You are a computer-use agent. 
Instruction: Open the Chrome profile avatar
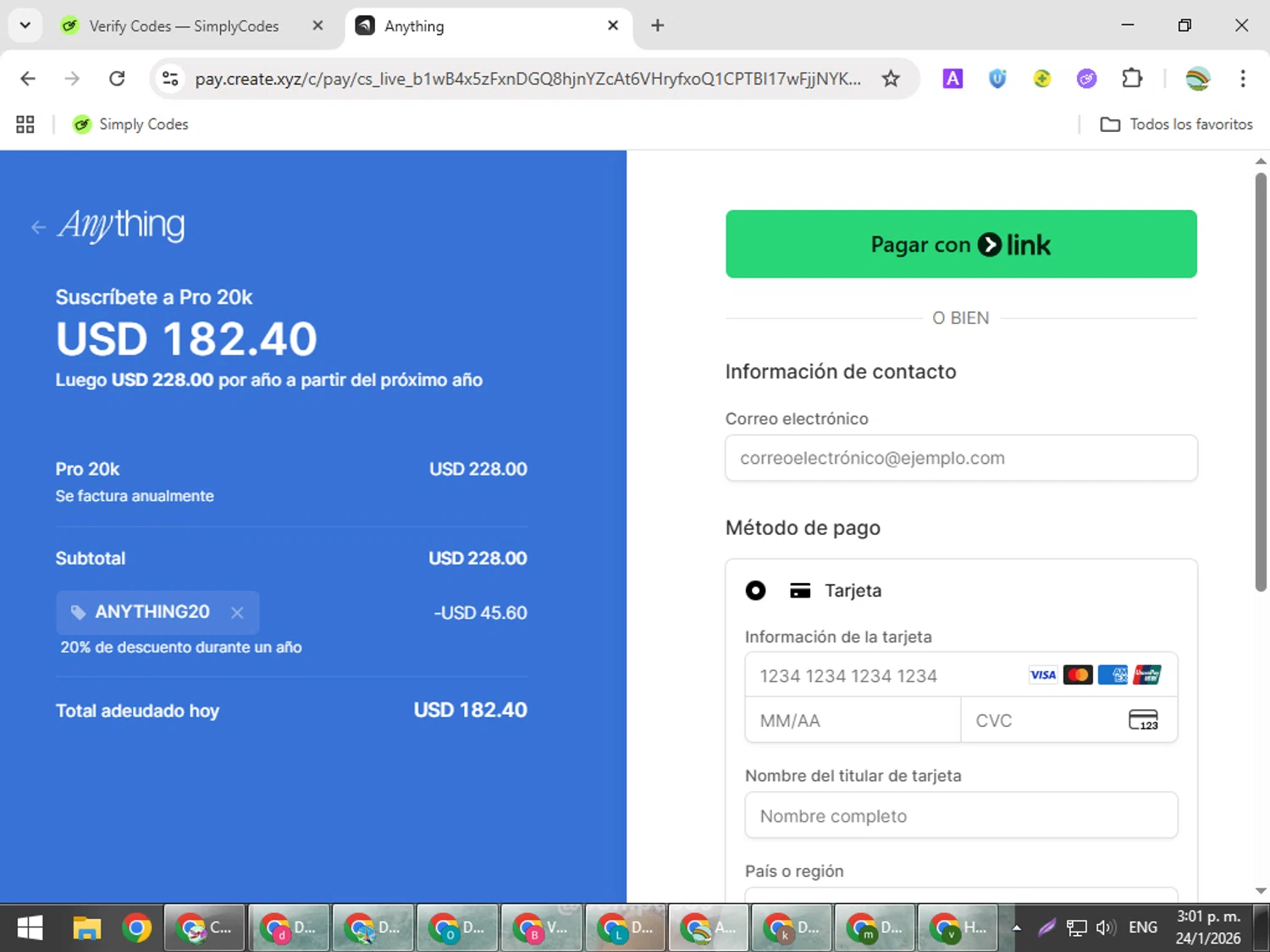click(1198, 79)
